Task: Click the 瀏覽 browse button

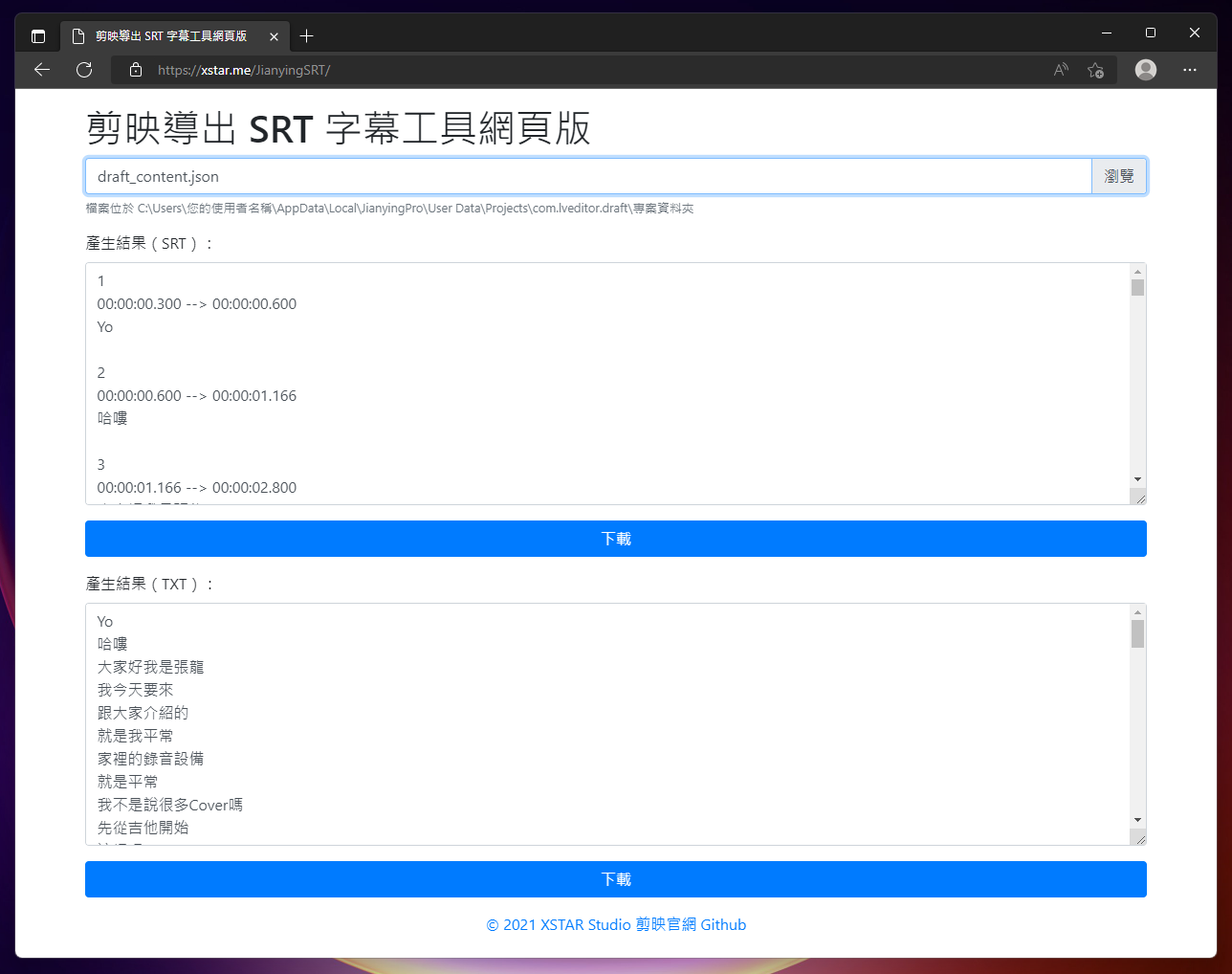Action: [1119, 176]
